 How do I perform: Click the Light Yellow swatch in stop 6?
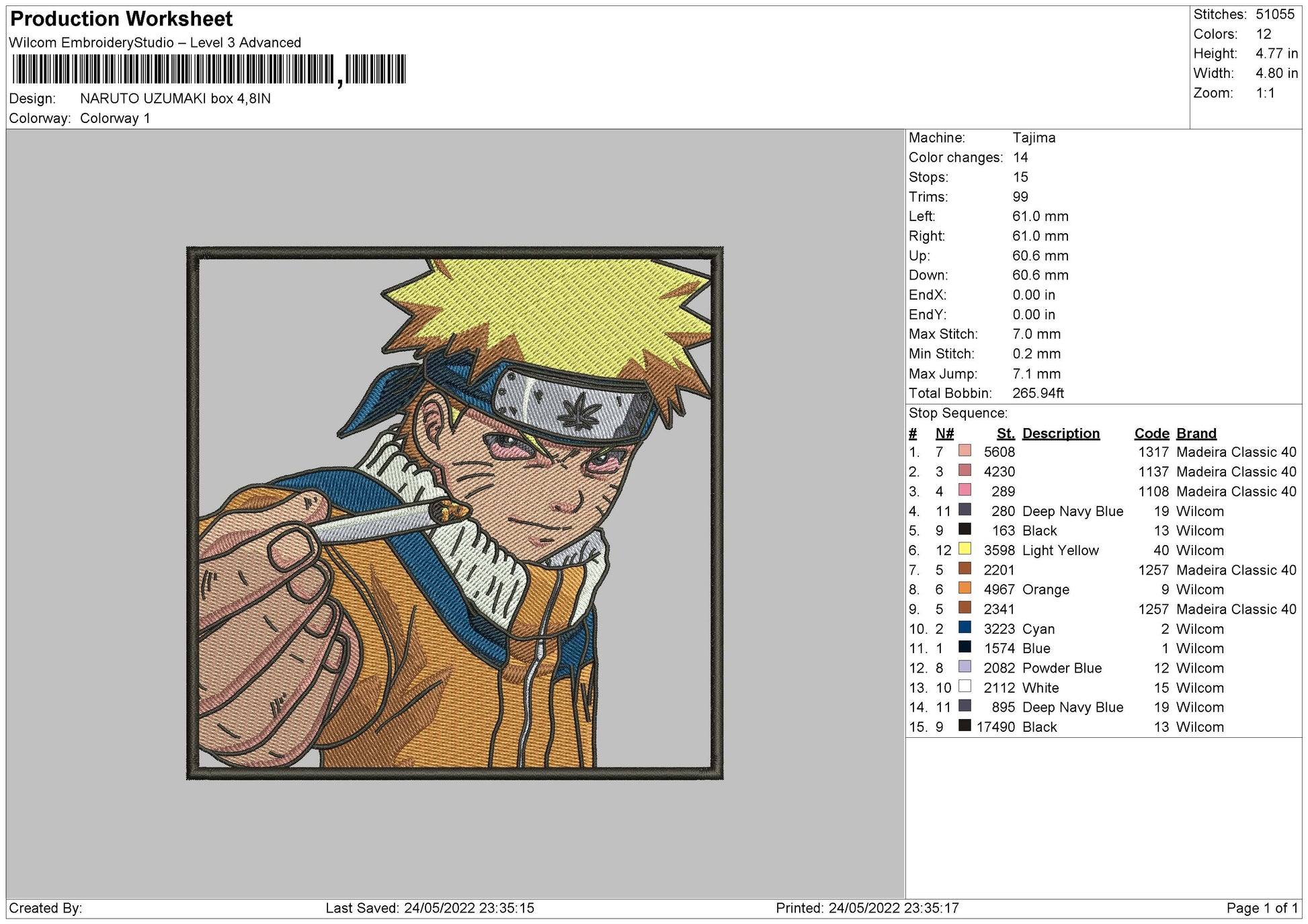tap(966, 550)
